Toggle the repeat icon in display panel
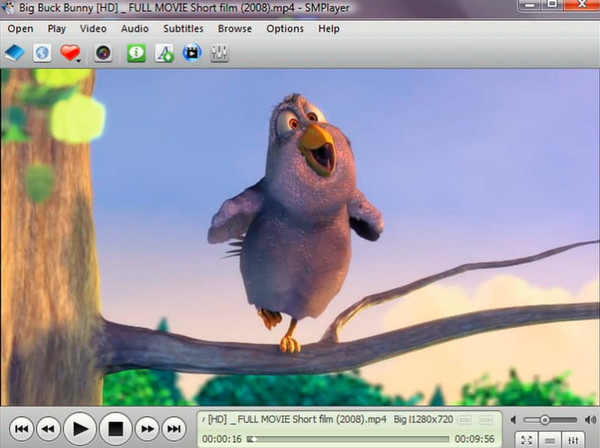The height and width of the screenshot is (448, 600). click(x=465, y=420)
